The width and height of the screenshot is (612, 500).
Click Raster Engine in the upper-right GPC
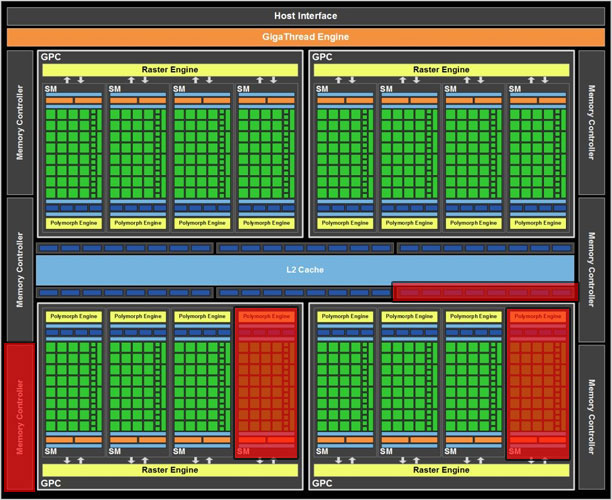[x=441, y=70]
